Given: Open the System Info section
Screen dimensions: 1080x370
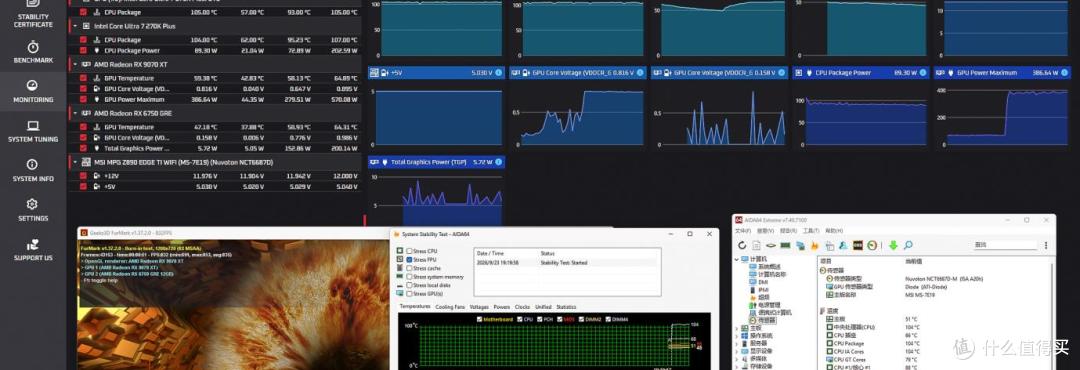Looking at the screenshot, I should tap(33, 170).
